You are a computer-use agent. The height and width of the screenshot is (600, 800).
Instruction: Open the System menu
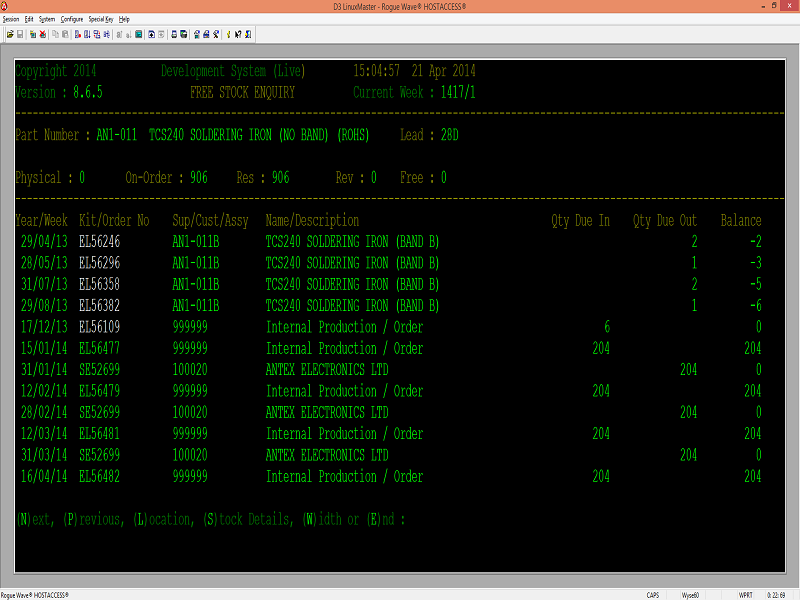(x=47, y=19)
